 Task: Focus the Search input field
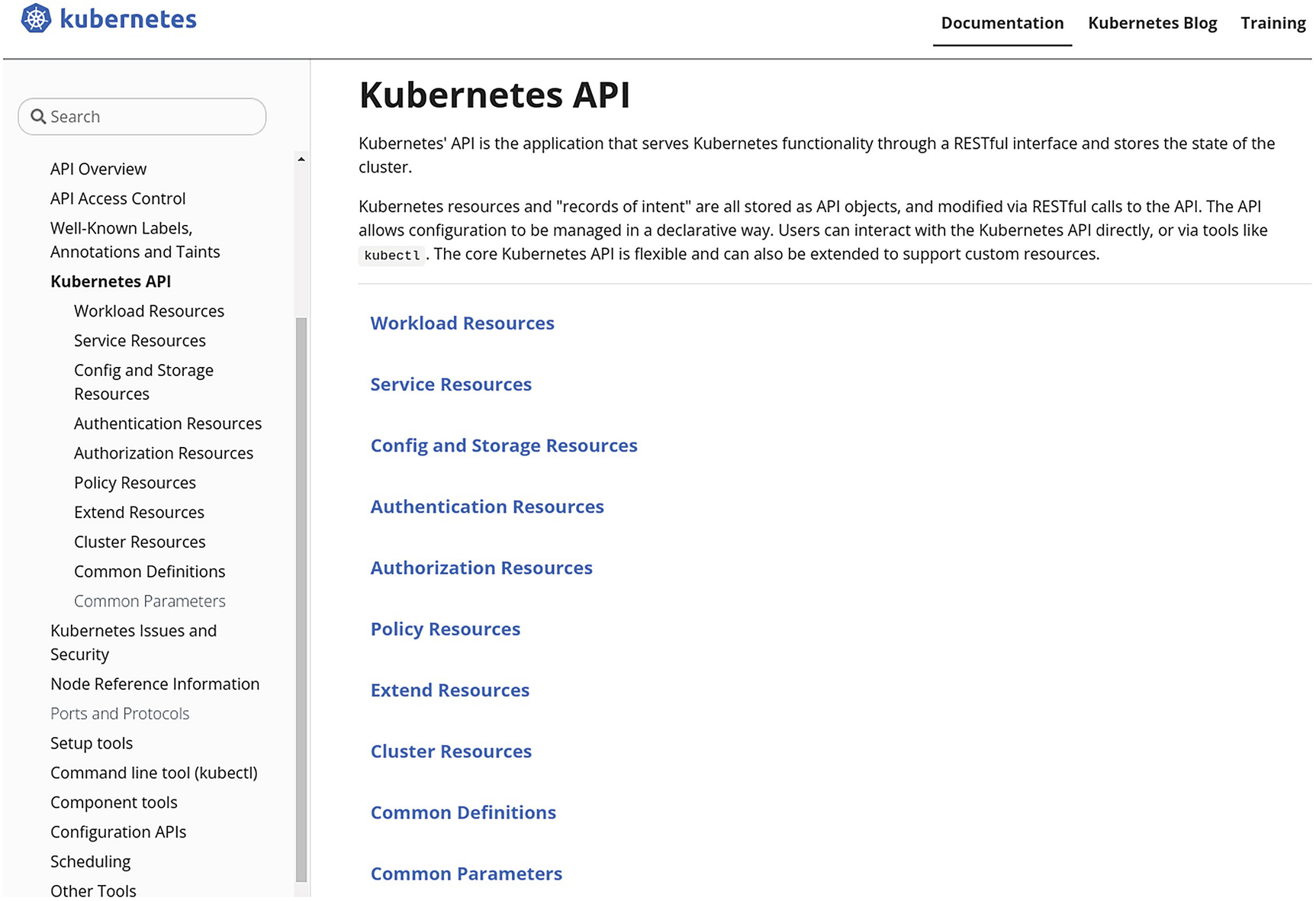(x=142, y=117)
